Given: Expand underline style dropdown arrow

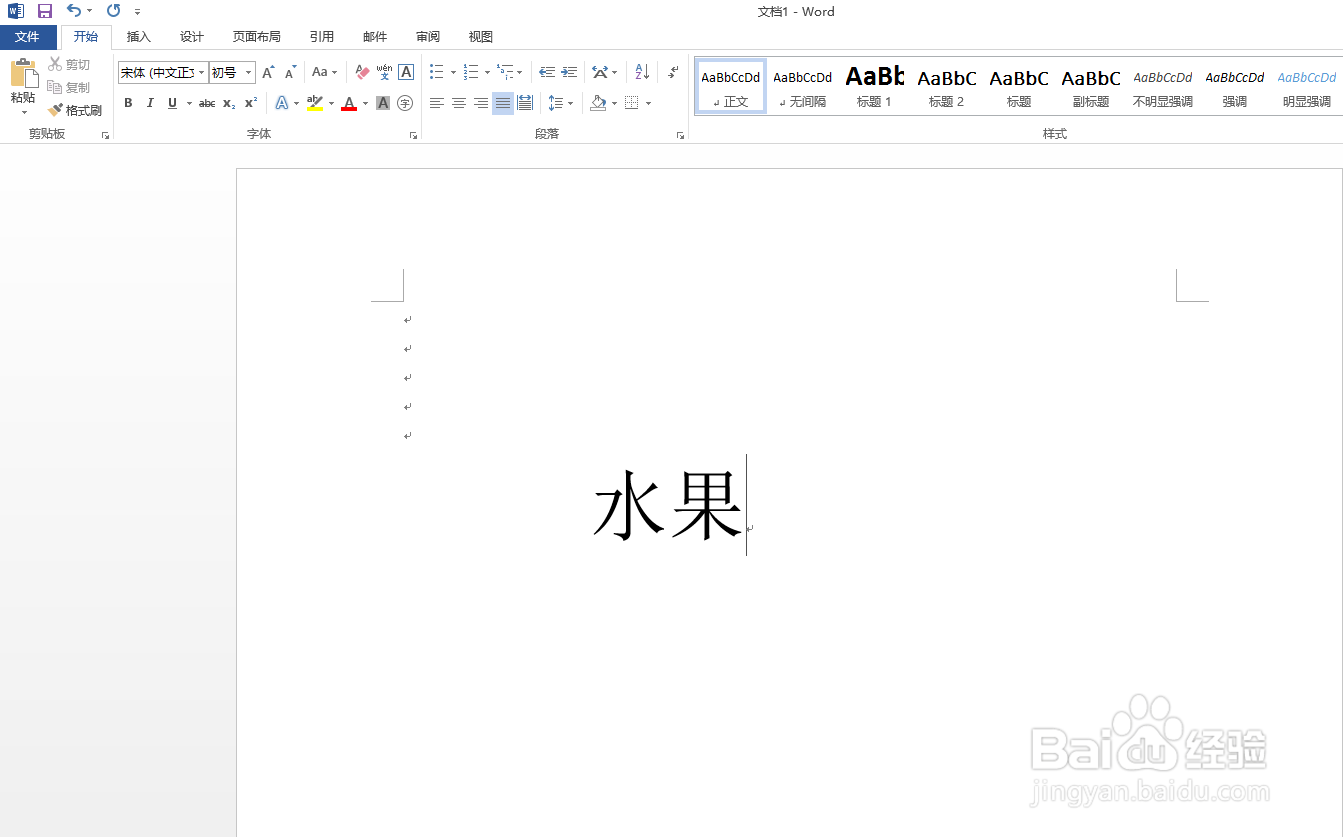Looking at the screenshot, I should point(189,103).
